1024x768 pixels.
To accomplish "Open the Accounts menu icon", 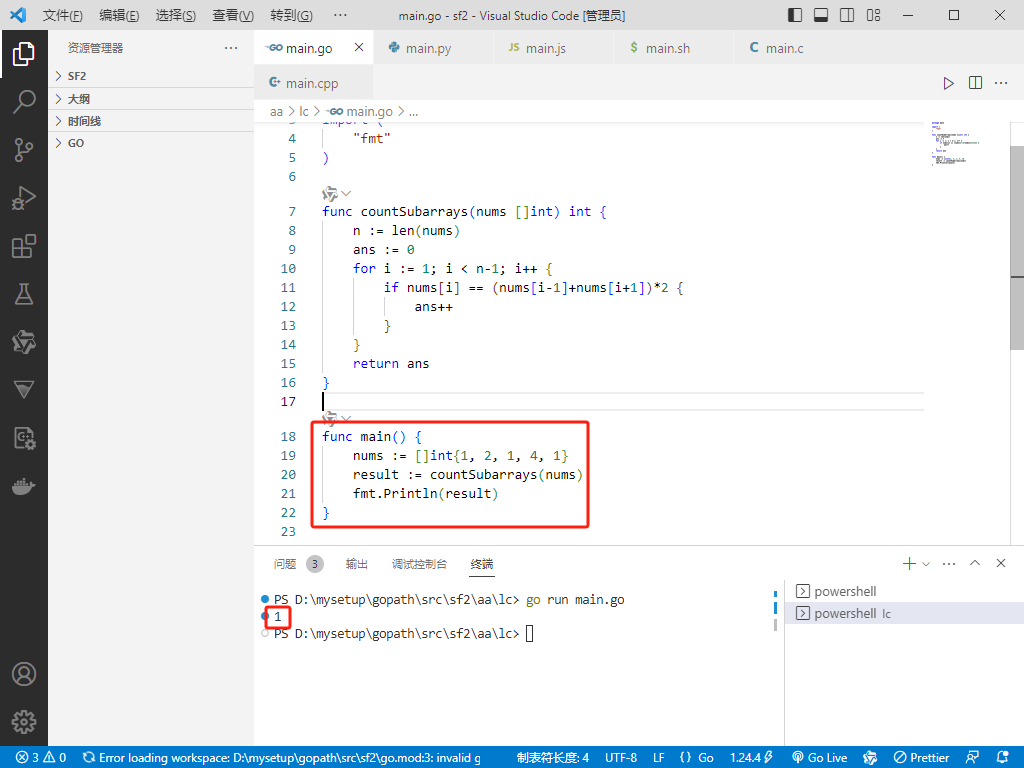I will (x=24, y=674).
